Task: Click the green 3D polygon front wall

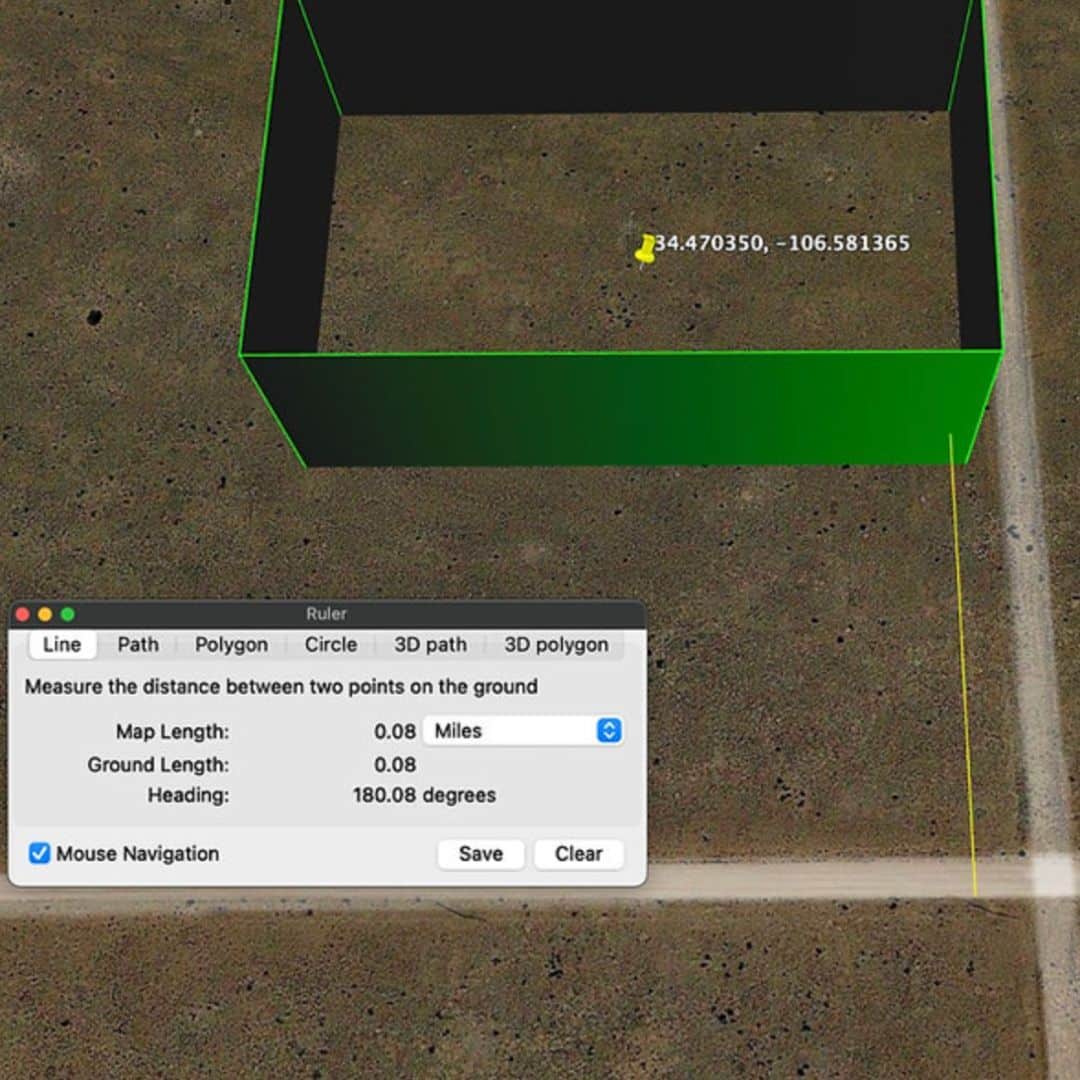Action: pyautogui.click(x=620, y=410)
